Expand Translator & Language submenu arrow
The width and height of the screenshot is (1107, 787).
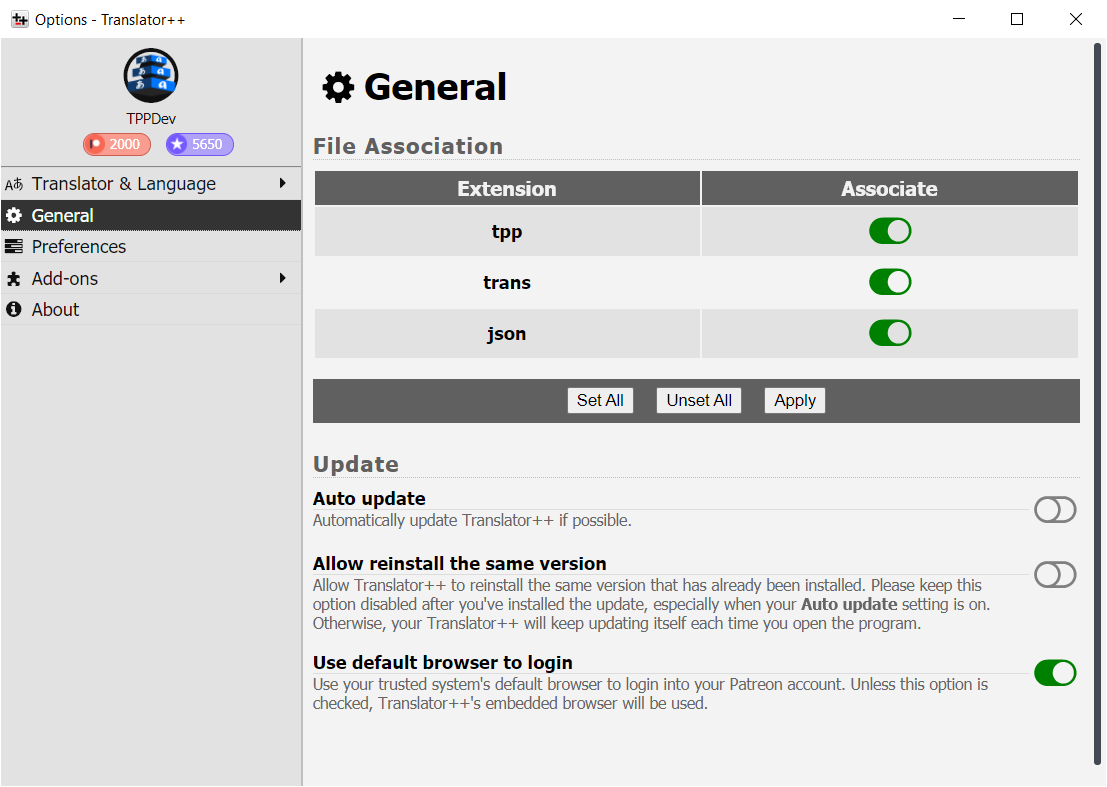282,184
